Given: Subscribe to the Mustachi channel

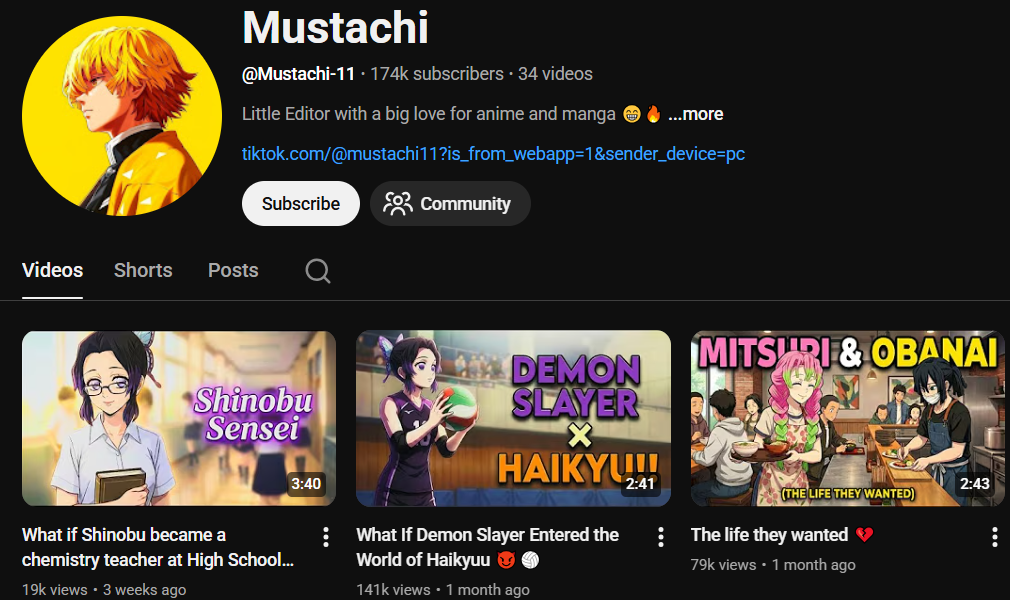Looking at the screenshot, I should tap(301, 204).
